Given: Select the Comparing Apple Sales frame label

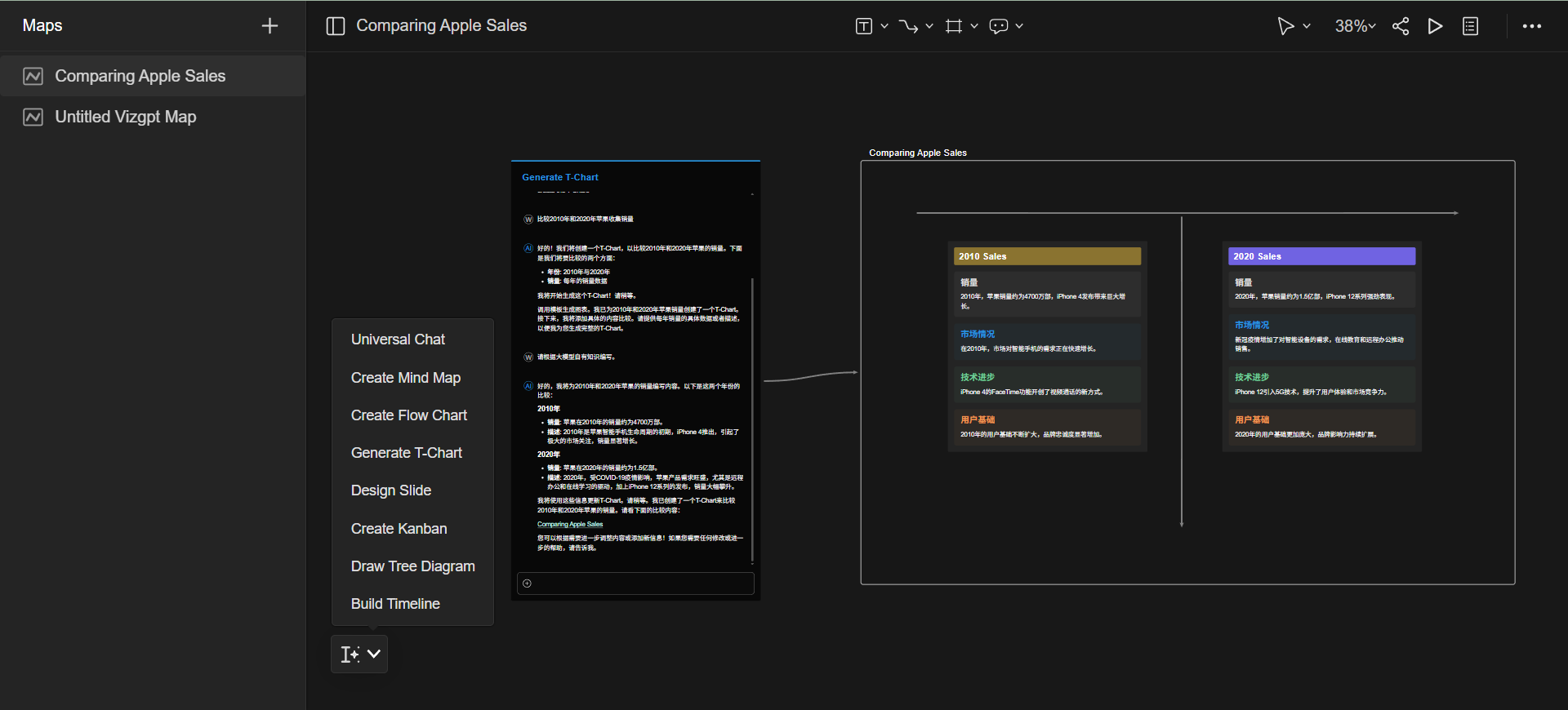Looking at the screenshot, I should click(x=918, y=153).
